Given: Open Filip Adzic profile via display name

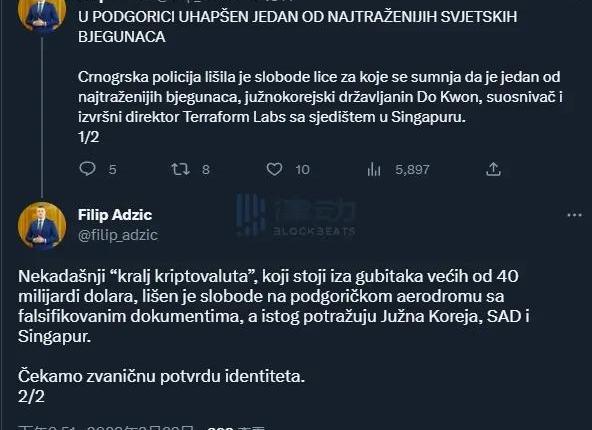Looking at the screenshot, I should [115, 215].
